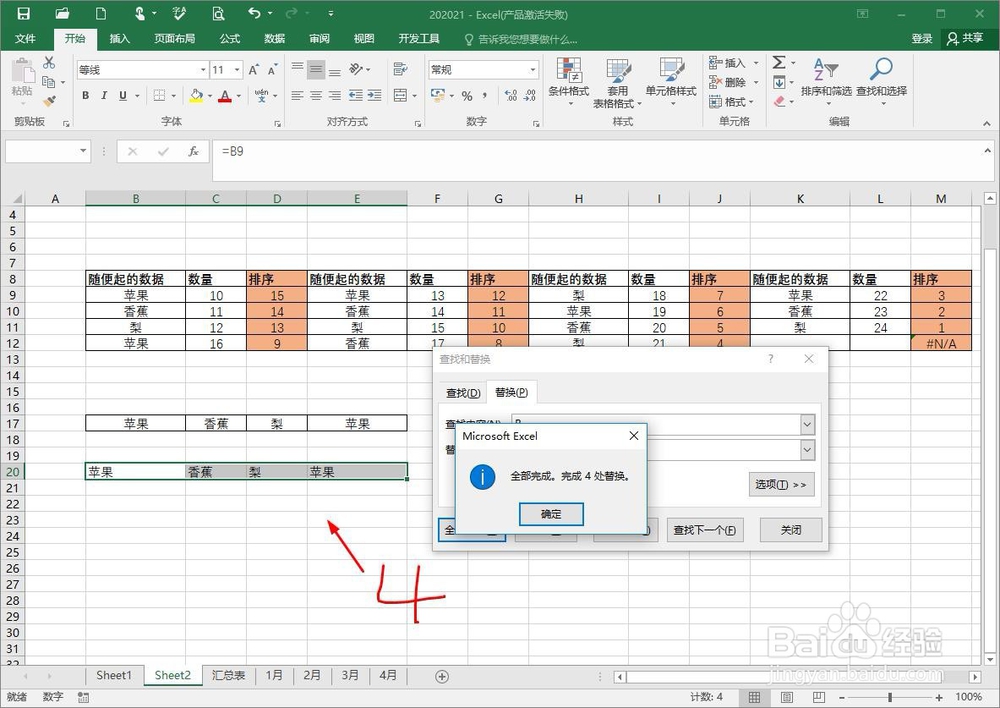Apply the yellow fill color bucket
This screenshot has height=708, width=1000.
tap(196, 96)
